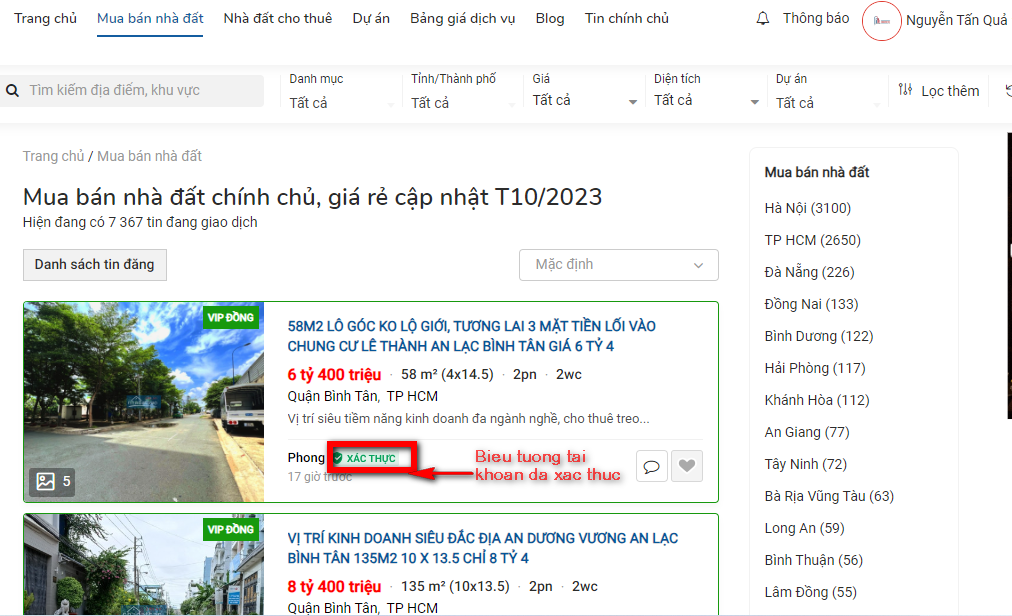The height and width of the screenshot is (616, 1012).
Task: Filter by Long An (59)
Action: 804,528
